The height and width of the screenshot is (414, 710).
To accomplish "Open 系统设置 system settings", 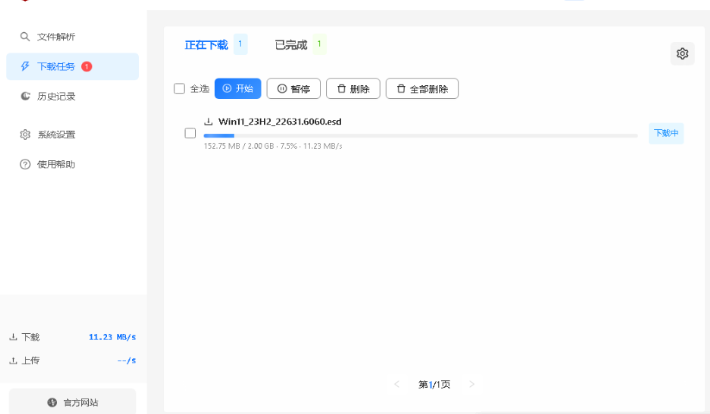I will tap(56, 135).
